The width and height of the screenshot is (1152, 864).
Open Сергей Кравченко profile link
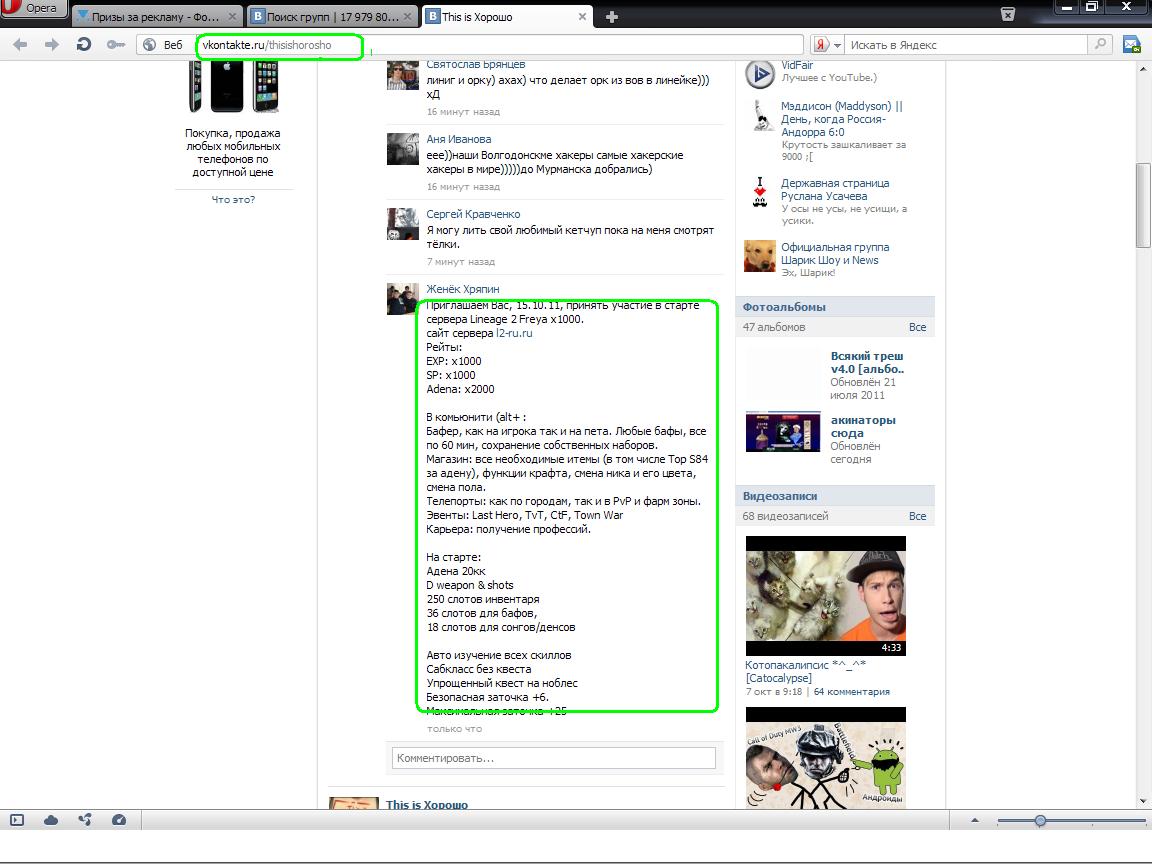(x=473, y=214)
